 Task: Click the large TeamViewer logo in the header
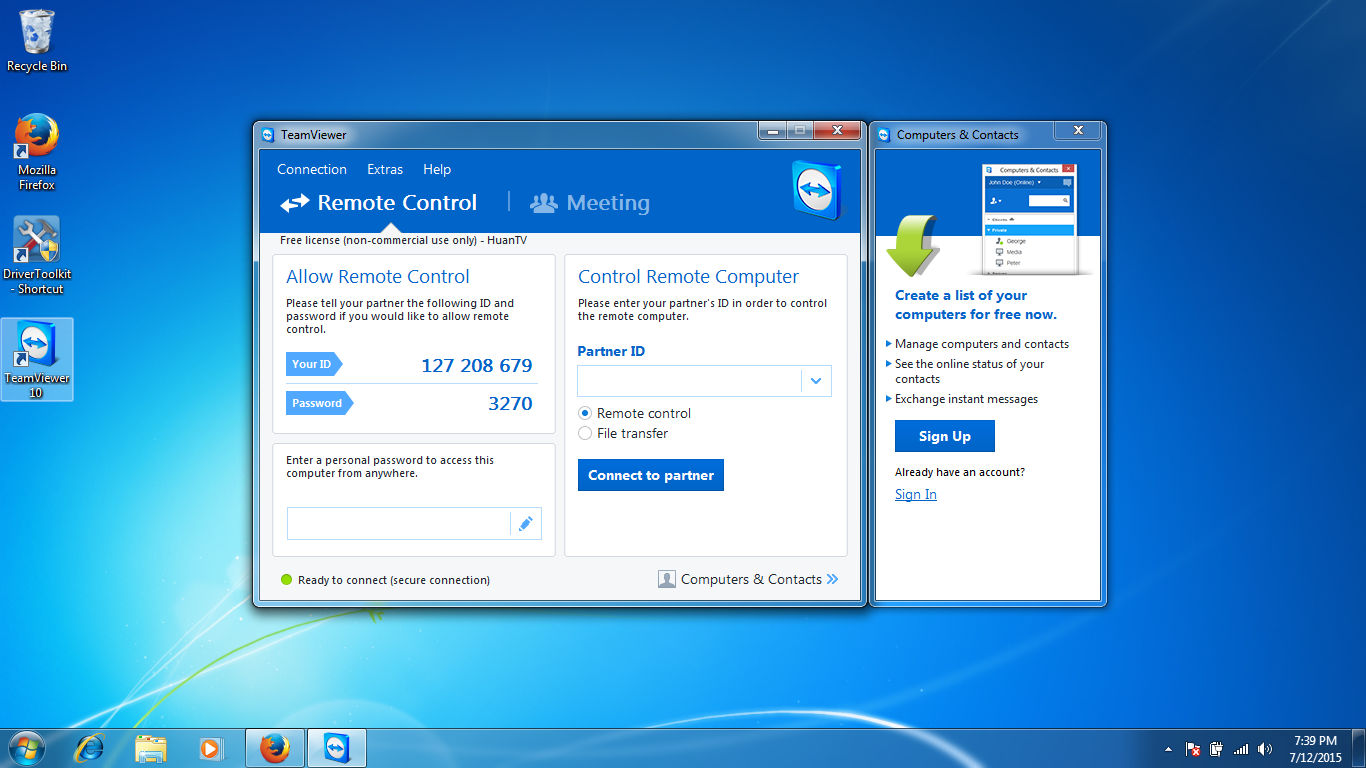[x=817, y=188]
